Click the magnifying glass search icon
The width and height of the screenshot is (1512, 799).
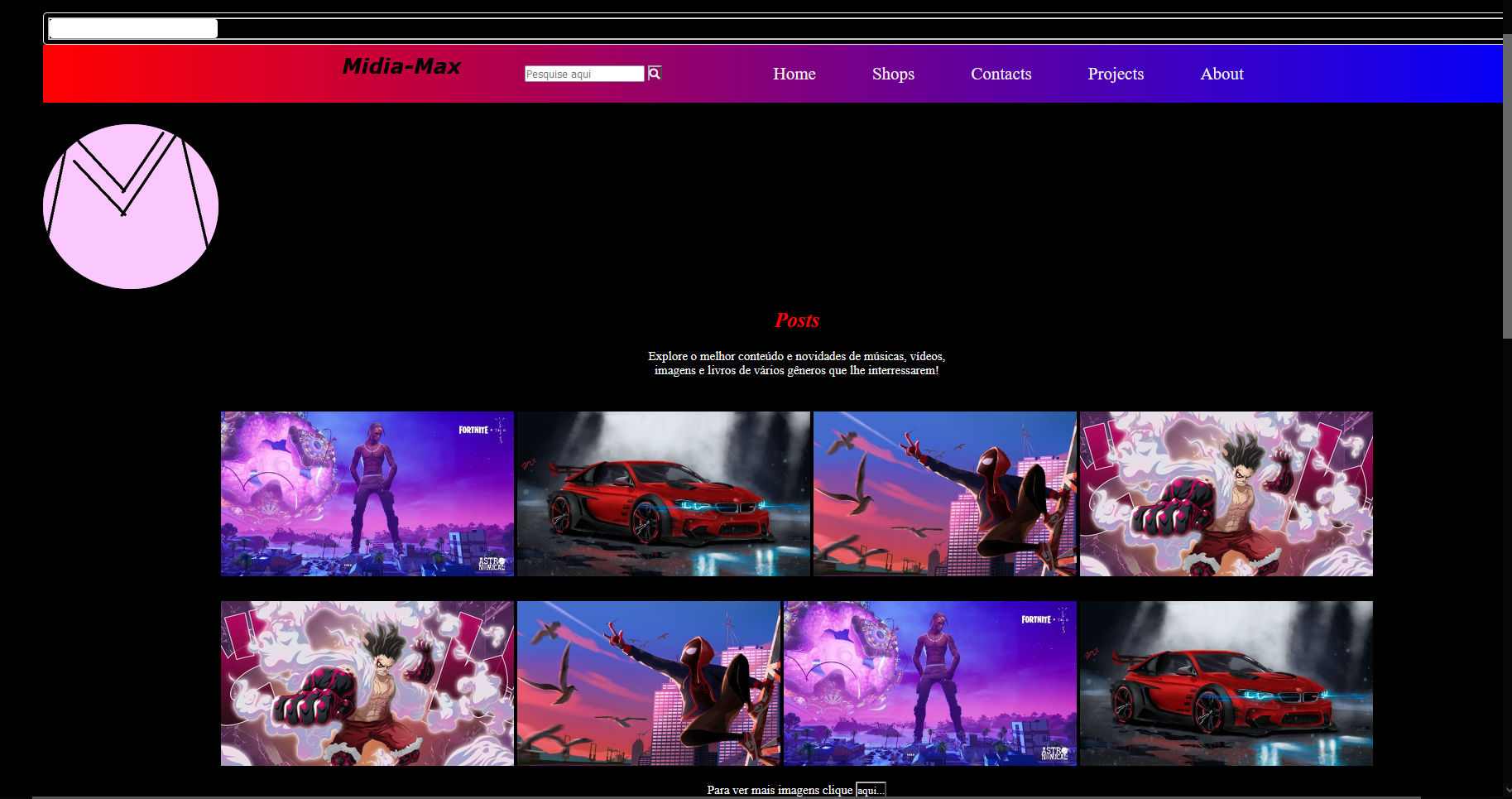654,74
